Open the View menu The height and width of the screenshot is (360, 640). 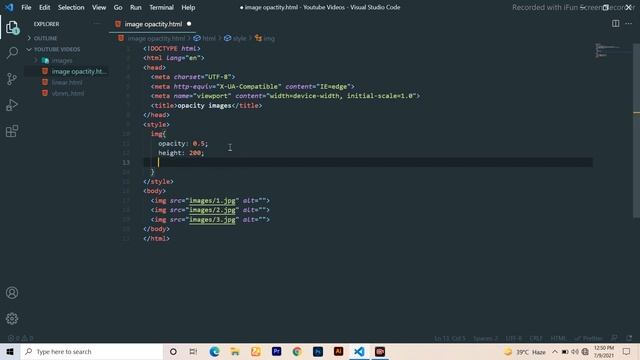tap(99, 7)
